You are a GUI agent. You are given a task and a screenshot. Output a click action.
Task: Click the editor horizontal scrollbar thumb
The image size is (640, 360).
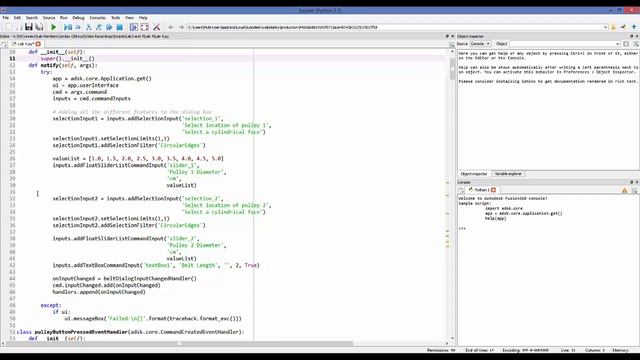point(180,344)
